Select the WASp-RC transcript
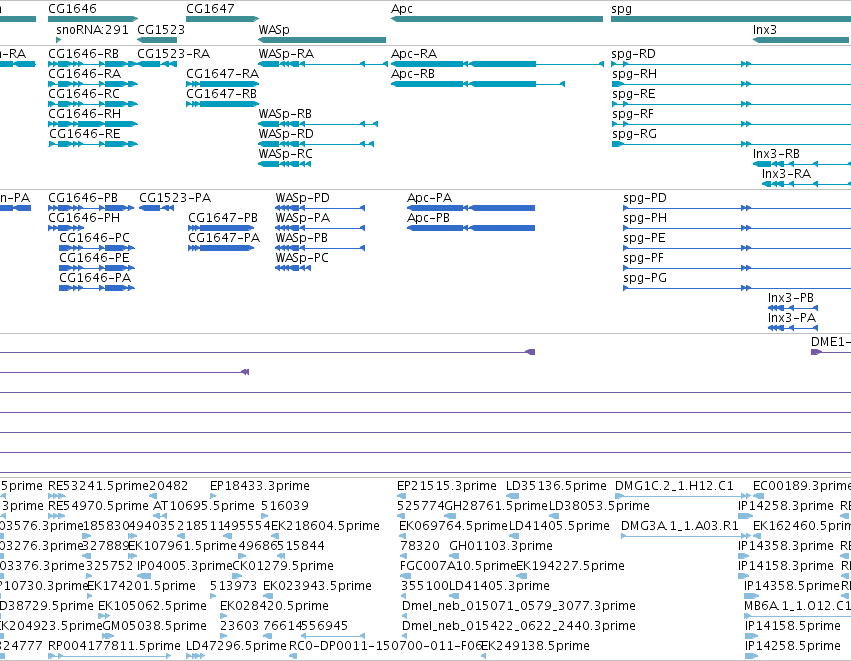851x661 pixels. (284, 164)
